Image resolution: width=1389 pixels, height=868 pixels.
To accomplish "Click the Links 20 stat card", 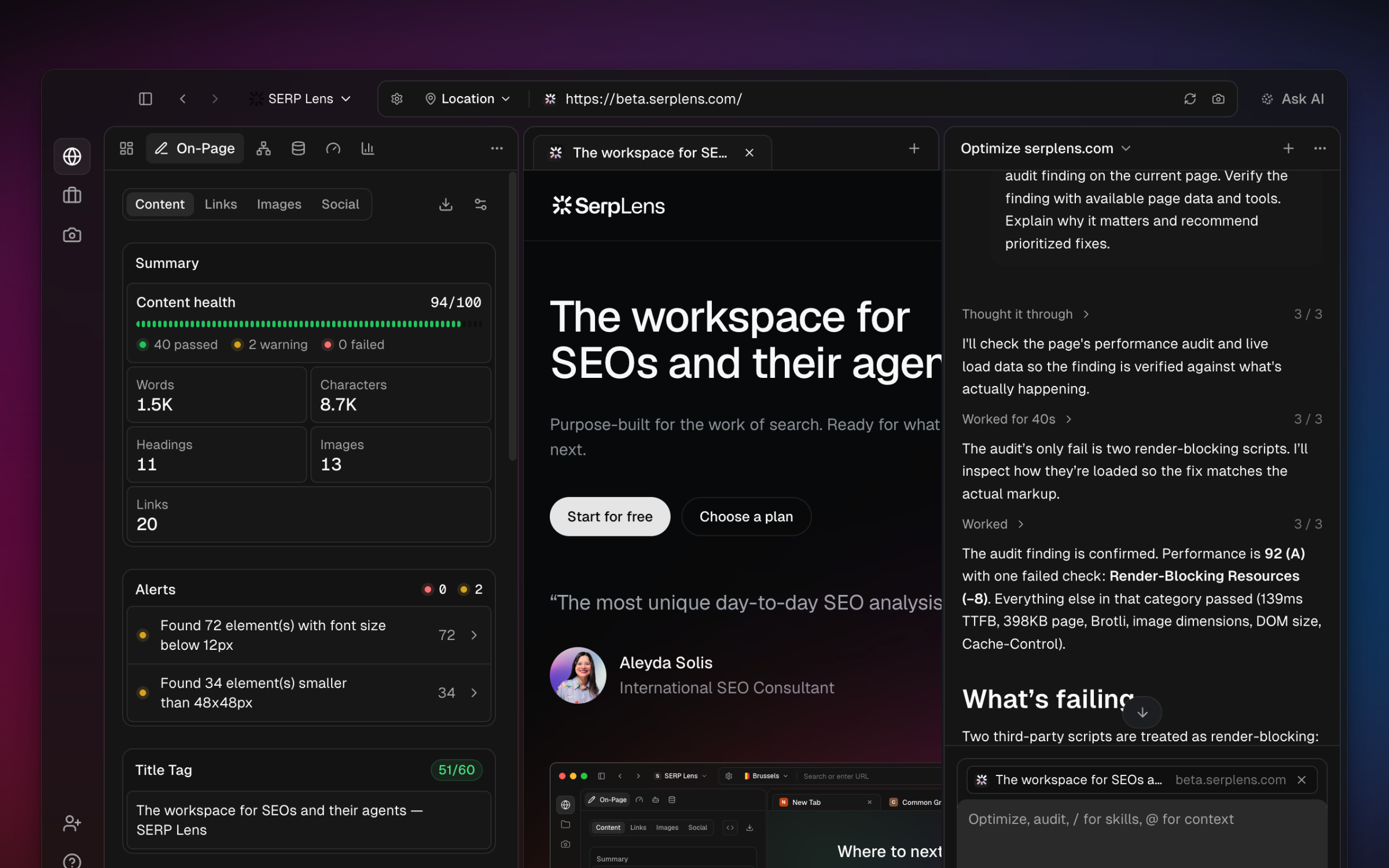I will [309, 514].
